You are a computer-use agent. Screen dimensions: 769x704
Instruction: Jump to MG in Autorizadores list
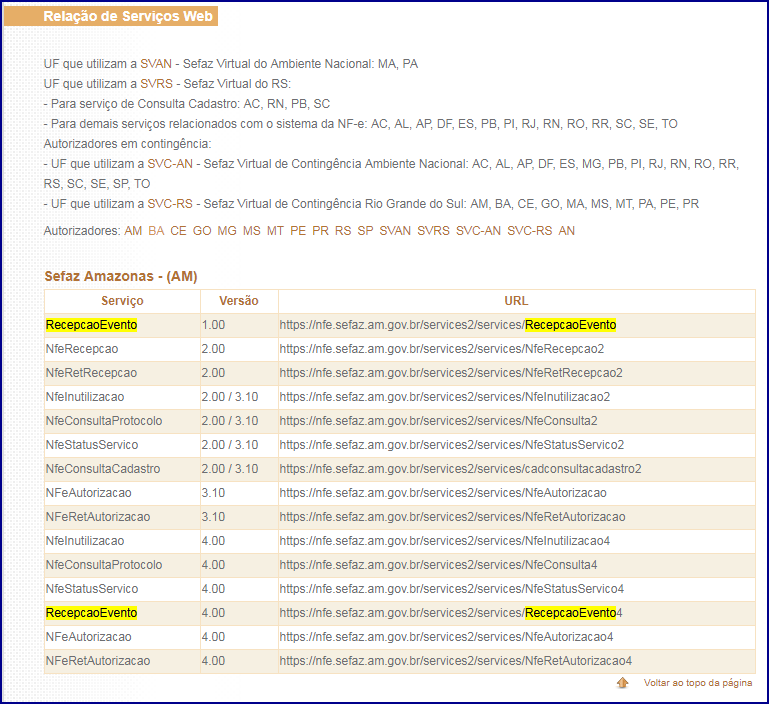[227, 231]
